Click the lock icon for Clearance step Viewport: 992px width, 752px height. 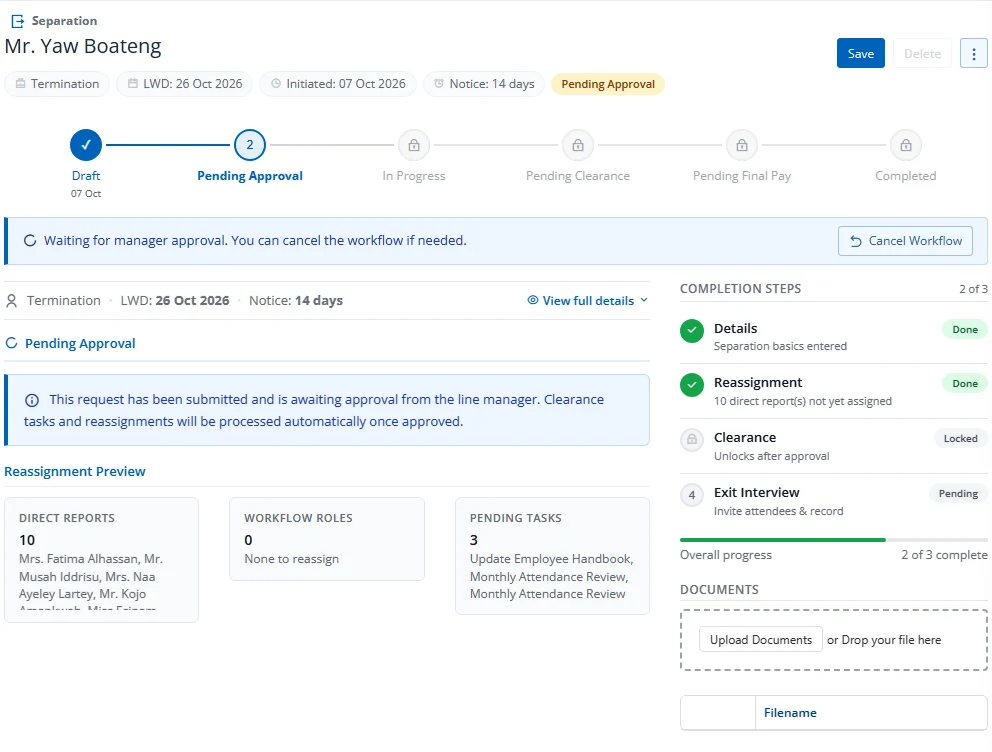692,440
